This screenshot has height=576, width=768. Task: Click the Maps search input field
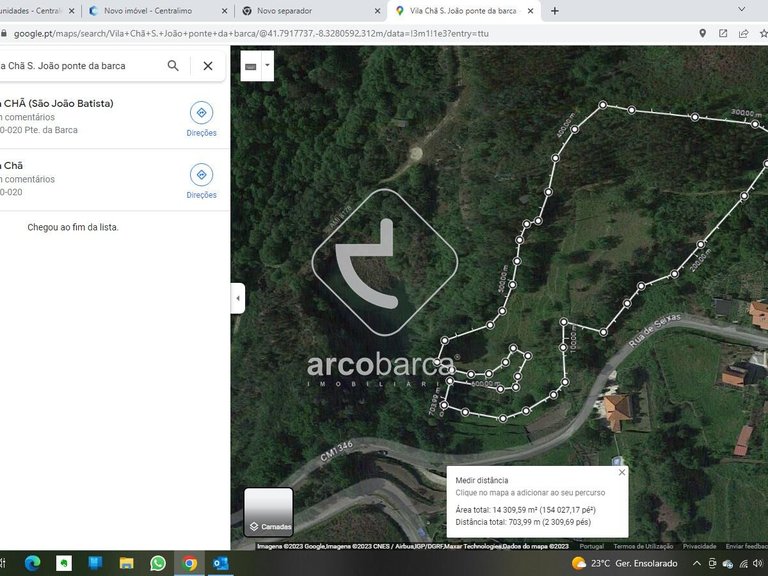tap(81, 66)
